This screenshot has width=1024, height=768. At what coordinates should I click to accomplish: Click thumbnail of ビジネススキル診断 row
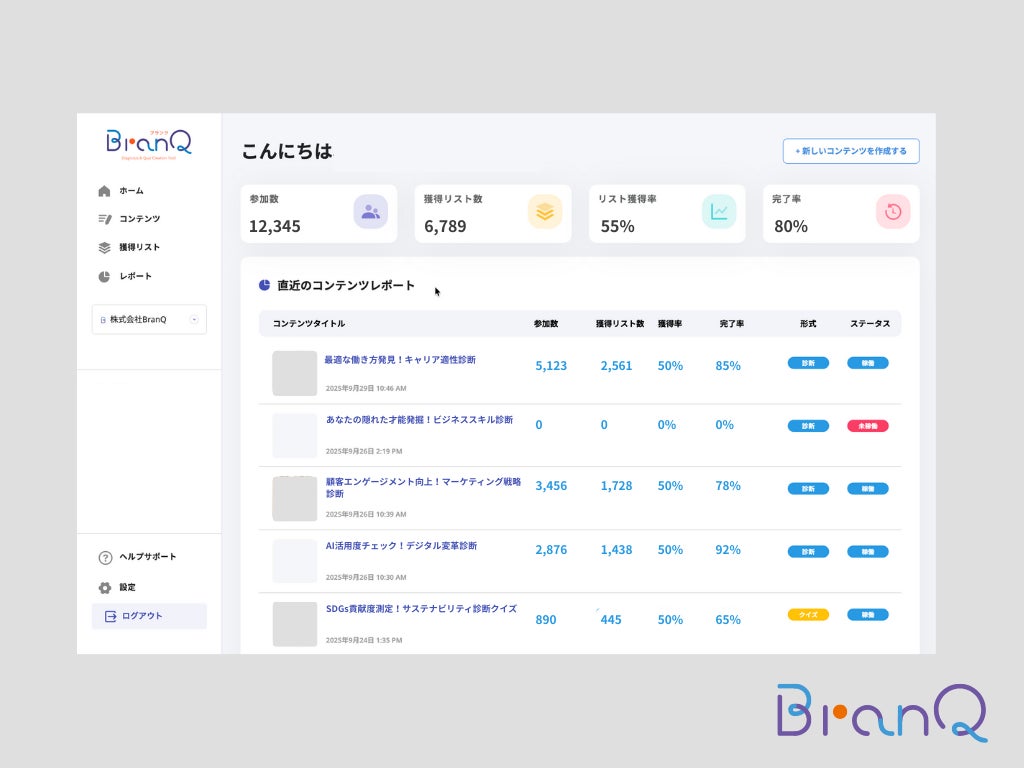pyautogui.click(x=295, y=436)
